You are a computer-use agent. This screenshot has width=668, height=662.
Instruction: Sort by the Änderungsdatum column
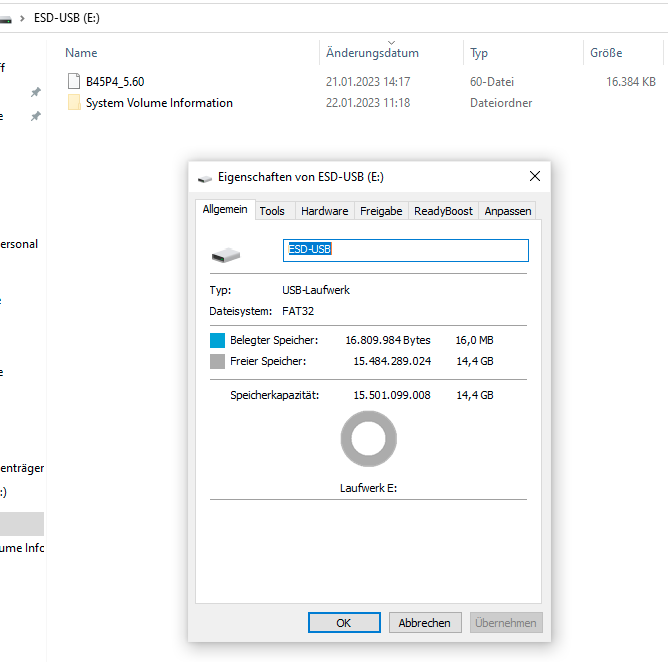[x=372, y=53]
